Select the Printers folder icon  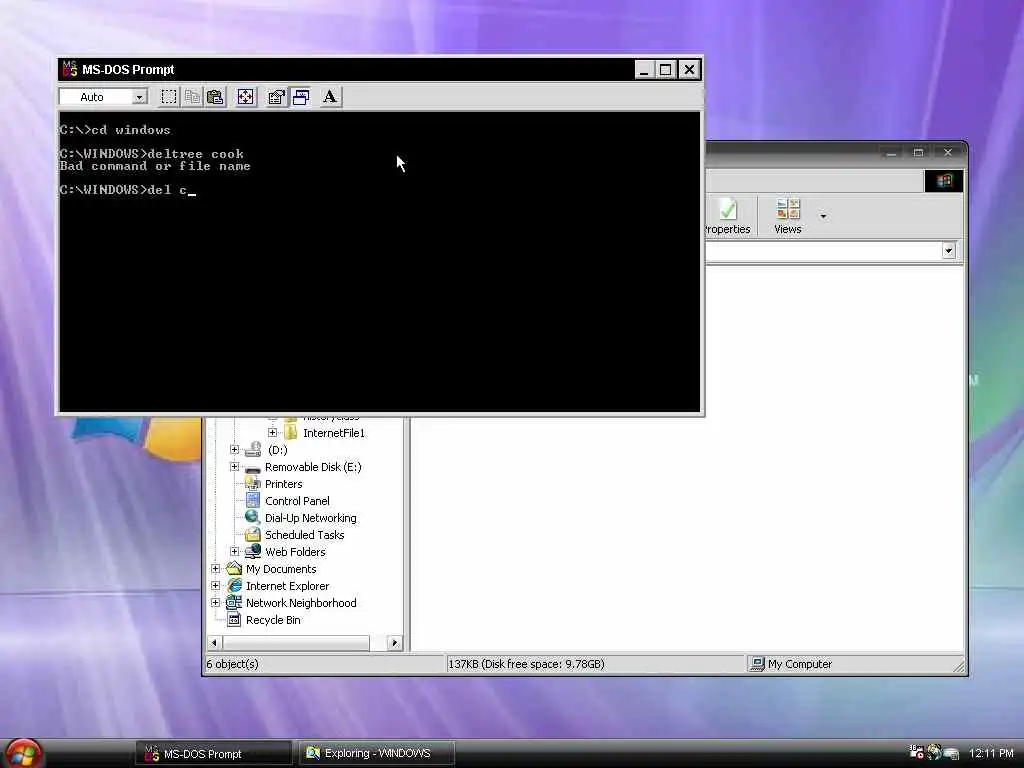click(x=253, y=484)
